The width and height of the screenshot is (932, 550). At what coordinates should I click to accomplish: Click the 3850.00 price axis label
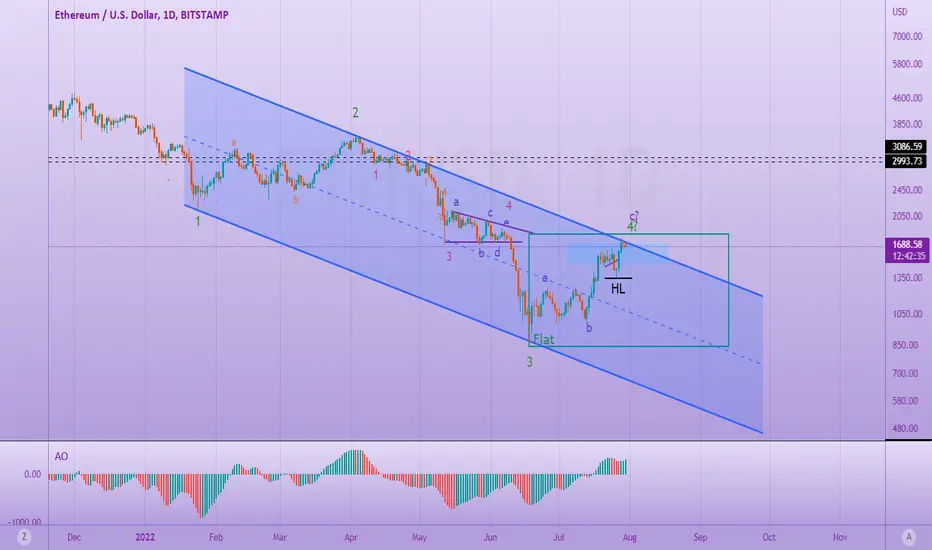coord(907,124)
